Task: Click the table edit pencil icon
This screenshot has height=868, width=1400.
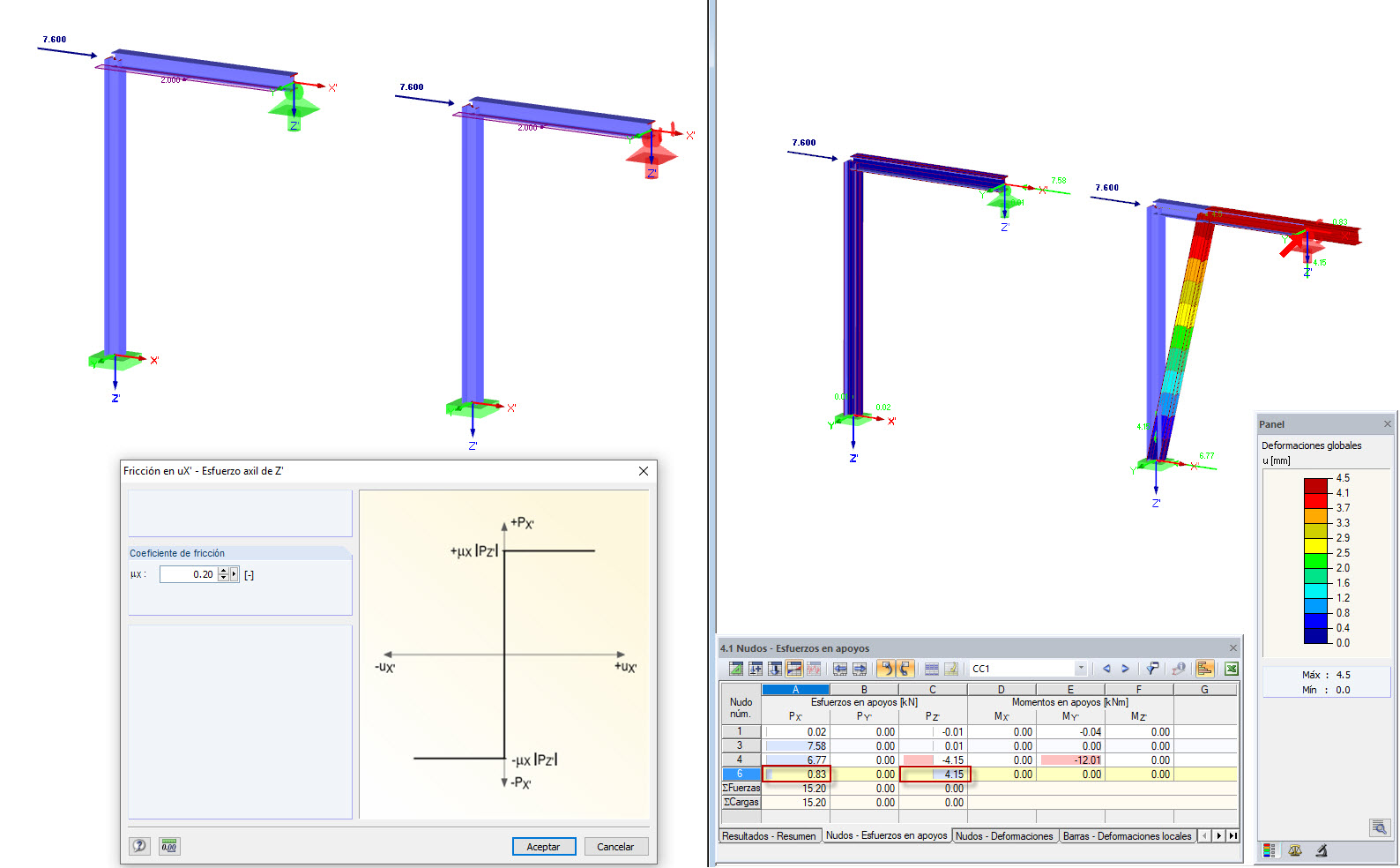Action: (951, 669)
